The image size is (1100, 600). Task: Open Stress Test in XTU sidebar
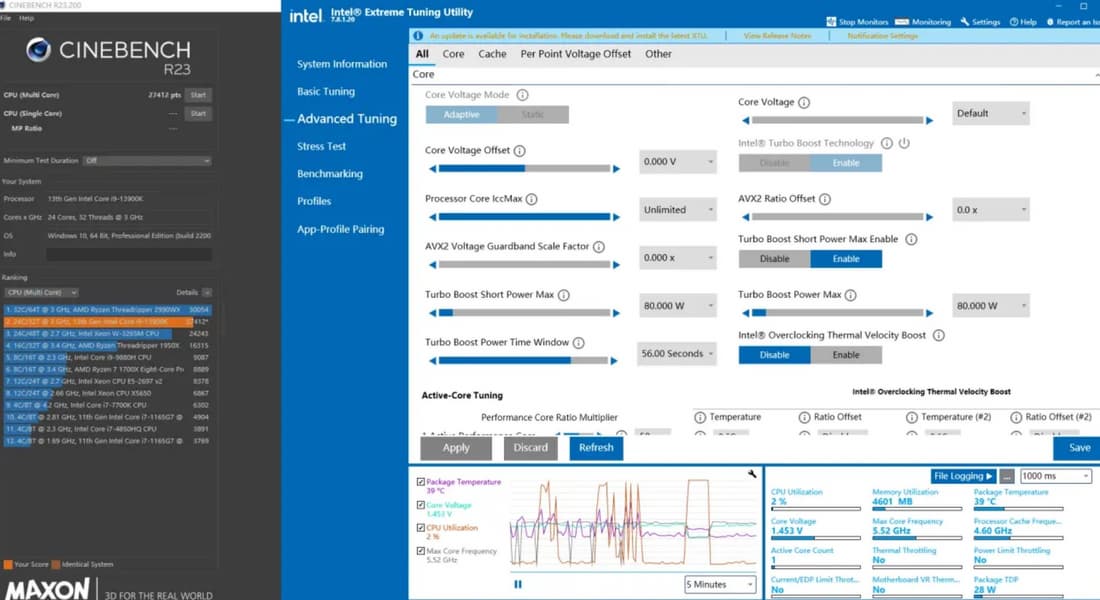(x=321, y=146)
